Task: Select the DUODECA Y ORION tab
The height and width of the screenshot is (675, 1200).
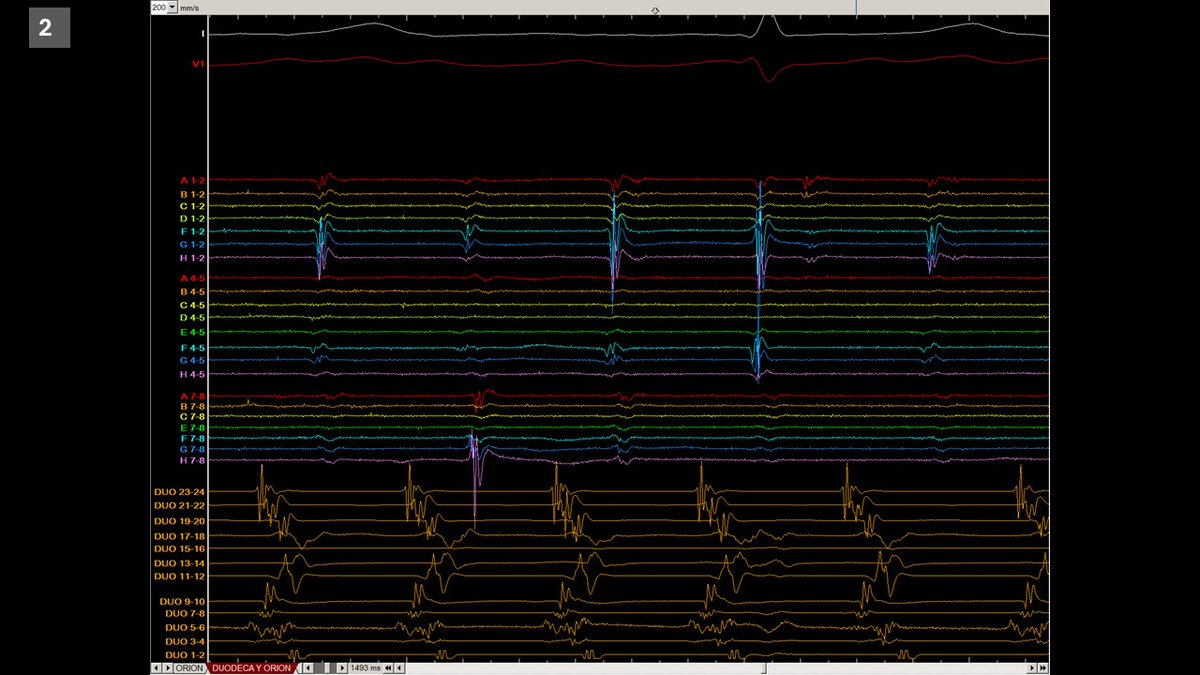Action: pos(251,668)
